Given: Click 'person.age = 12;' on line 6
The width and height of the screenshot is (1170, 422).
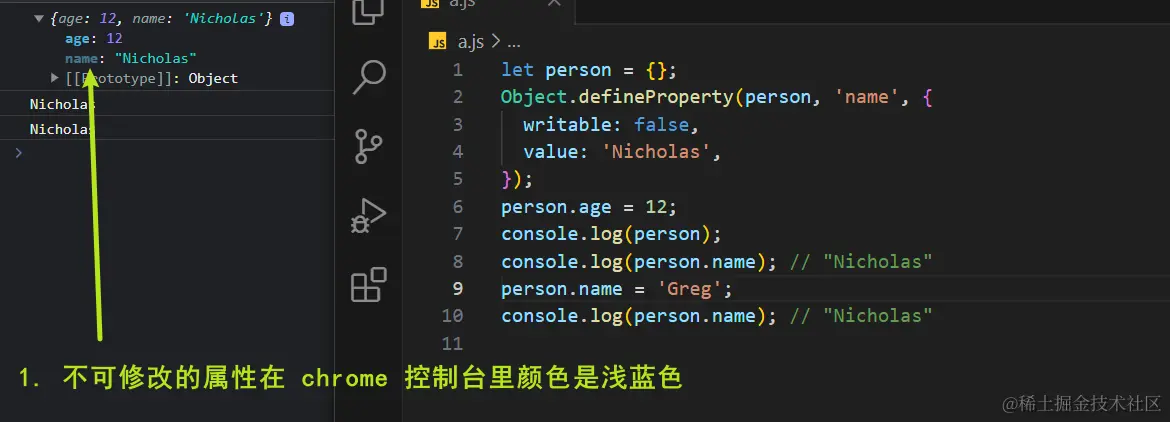Looking at the screenshot, I should click(x=589, y=207).
